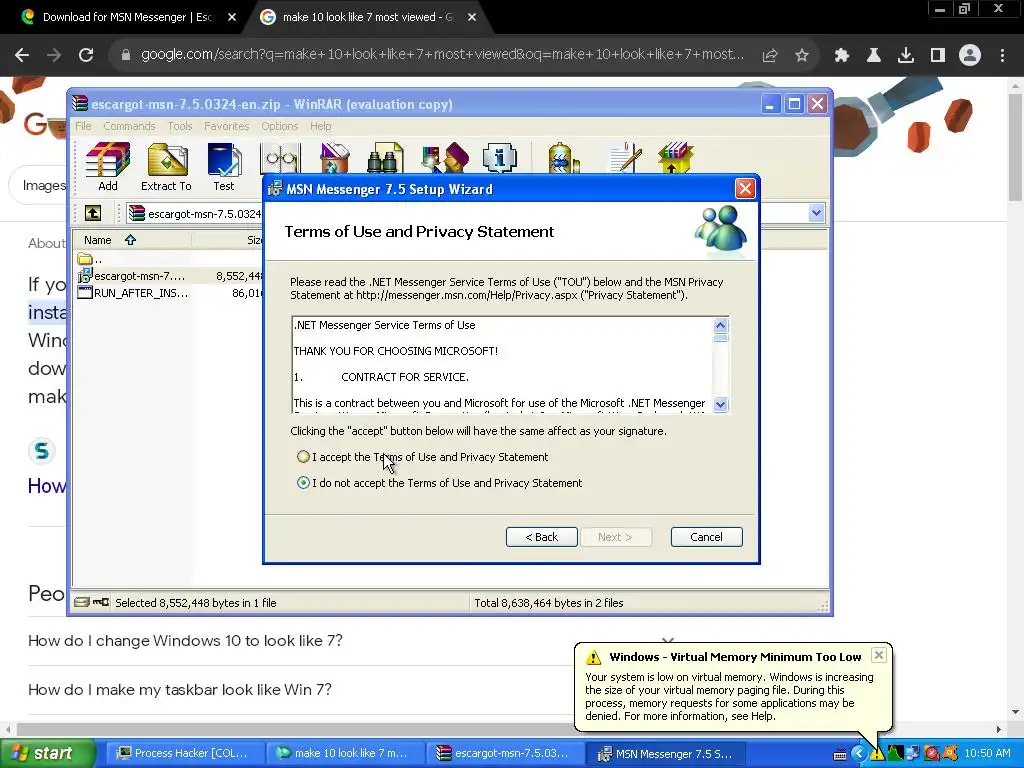Image resolution: width=1024 pixels, height=768 pixels.
Task: Click the Back button in Setup Wizard
Action: pos(541,537)
